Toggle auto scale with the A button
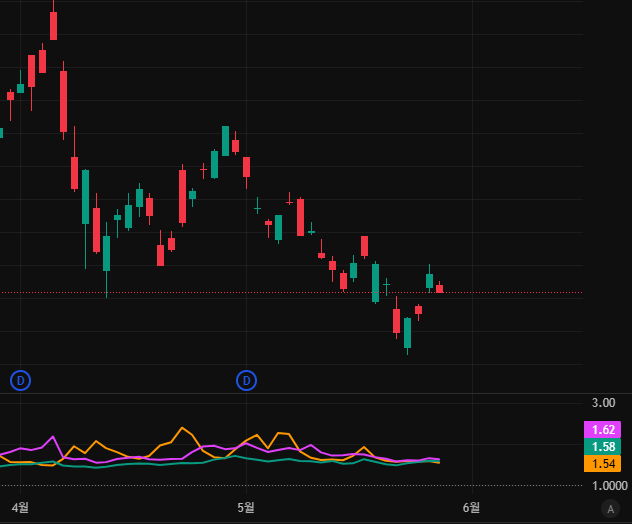The image size is (632, 524). point(610,509)
